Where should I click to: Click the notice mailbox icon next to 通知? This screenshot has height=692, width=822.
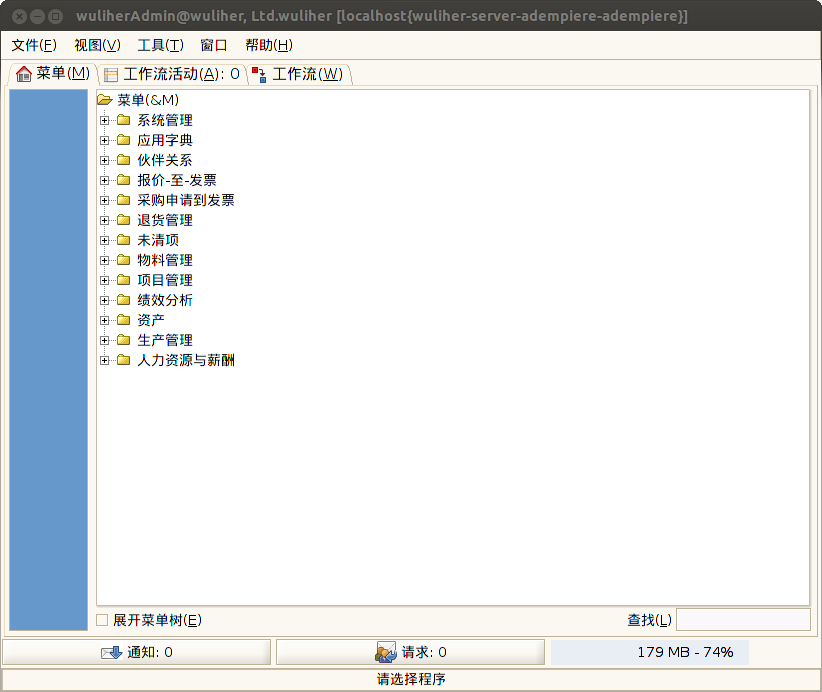coord(112,652)
